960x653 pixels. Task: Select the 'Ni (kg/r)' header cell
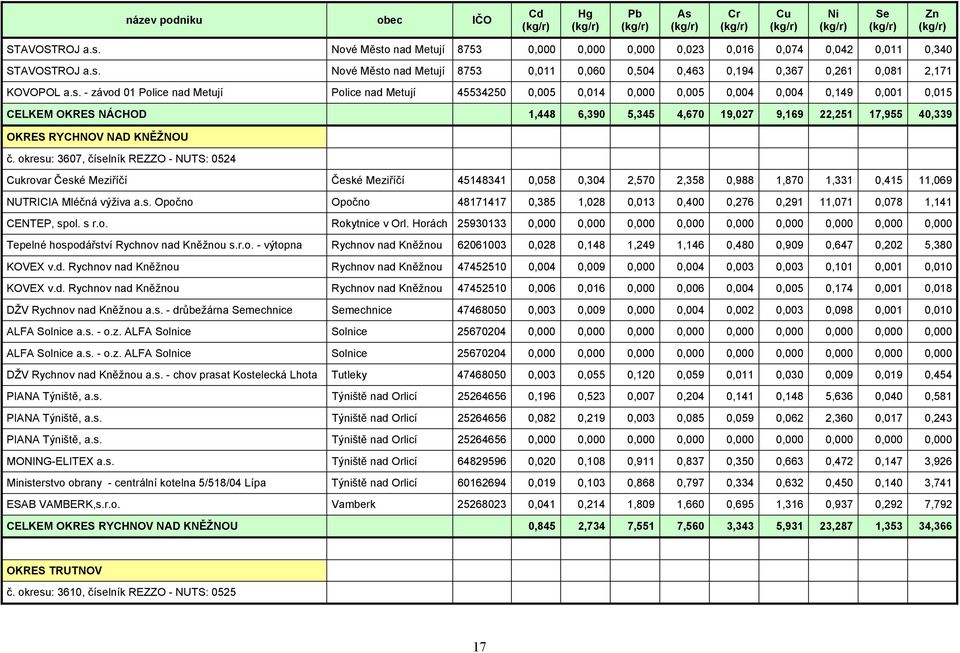click(833, 20)
